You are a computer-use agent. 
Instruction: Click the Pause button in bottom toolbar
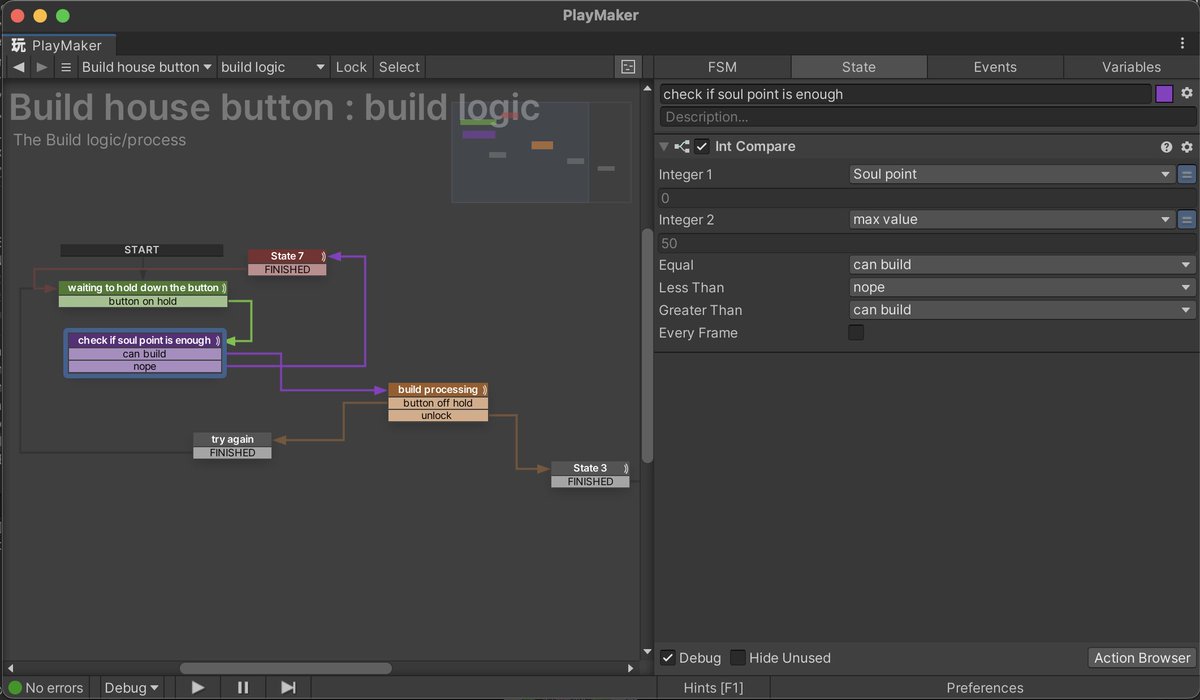(x=243, y=687)
